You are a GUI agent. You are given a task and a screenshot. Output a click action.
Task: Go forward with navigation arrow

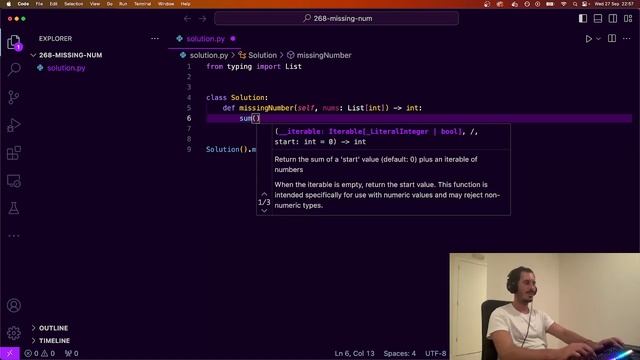[202, 18]
